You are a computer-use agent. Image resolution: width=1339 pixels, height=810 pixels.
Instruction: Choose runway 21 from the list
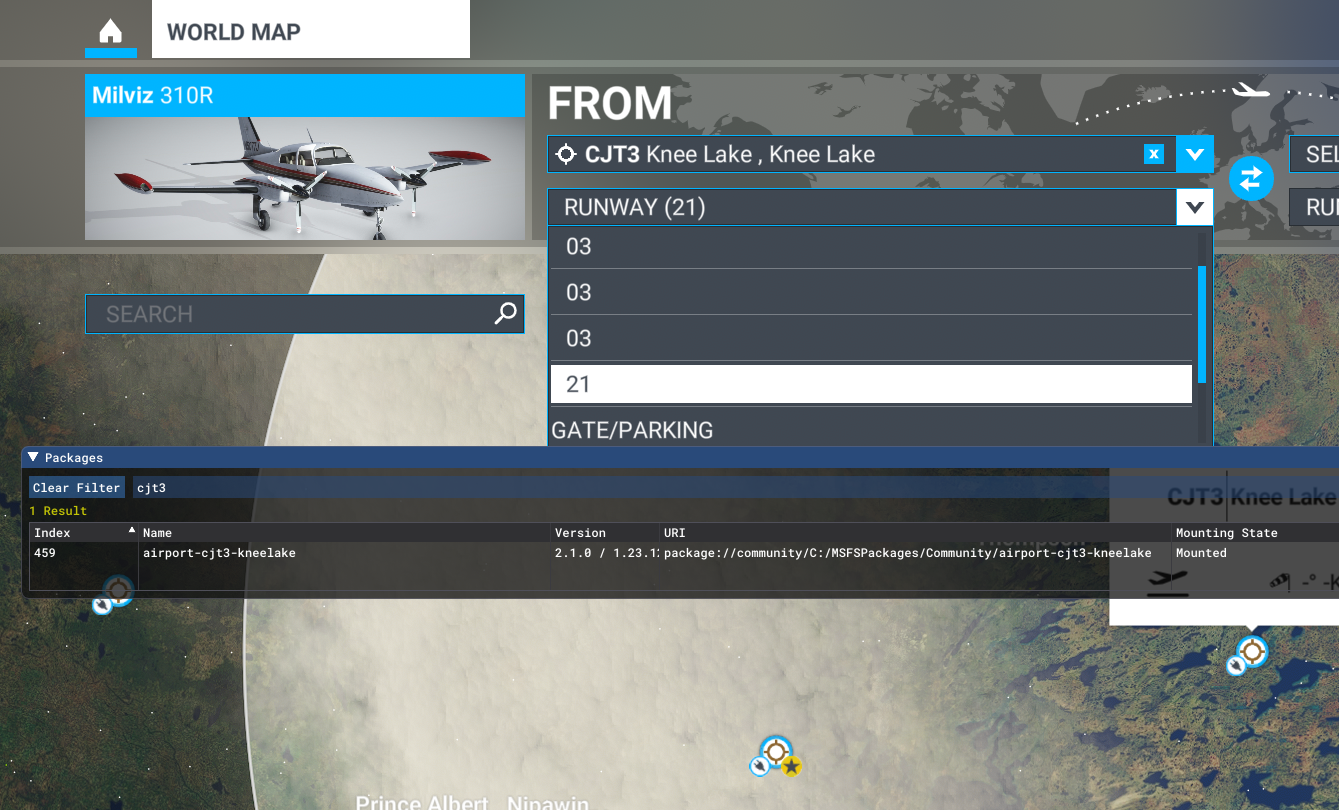(871, 384)
